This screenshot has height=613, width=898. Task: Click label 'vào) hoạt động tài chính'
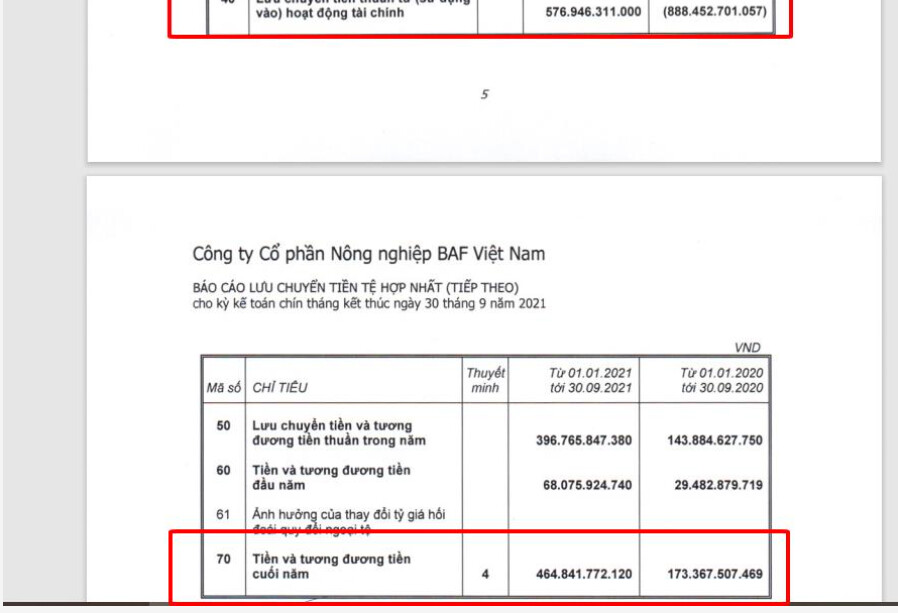point(329,13)
